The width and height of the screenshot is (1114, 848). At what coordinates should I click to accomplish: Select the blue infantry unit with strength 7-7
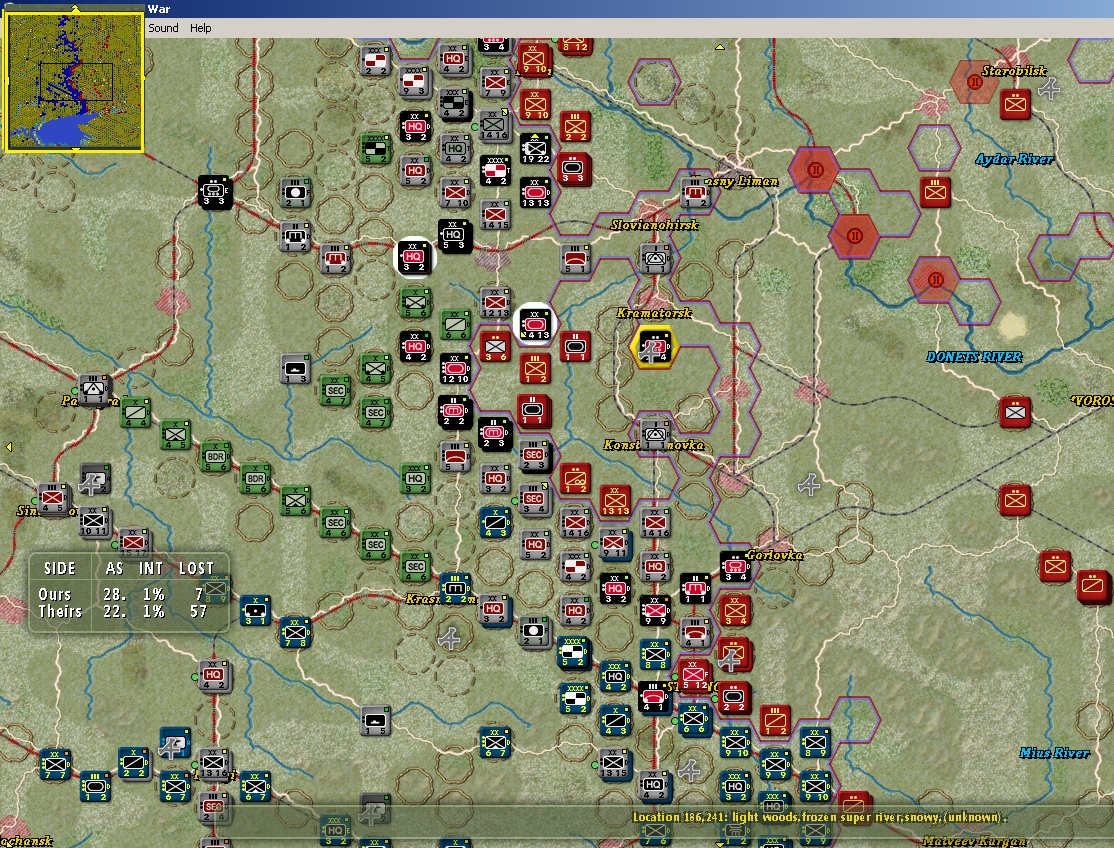click(55, 765)
